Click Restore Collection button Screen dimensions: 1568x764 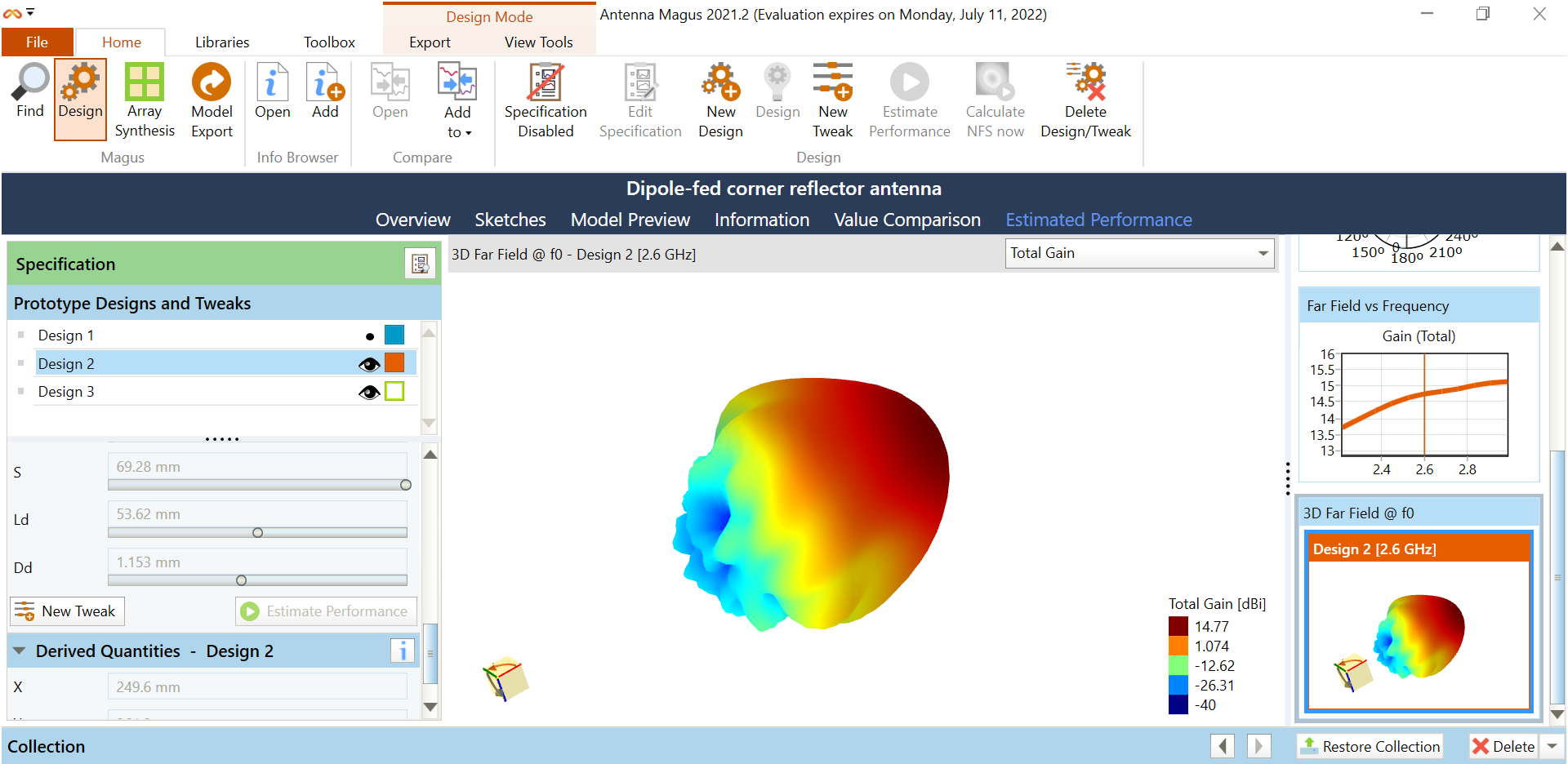point(1370,746)
